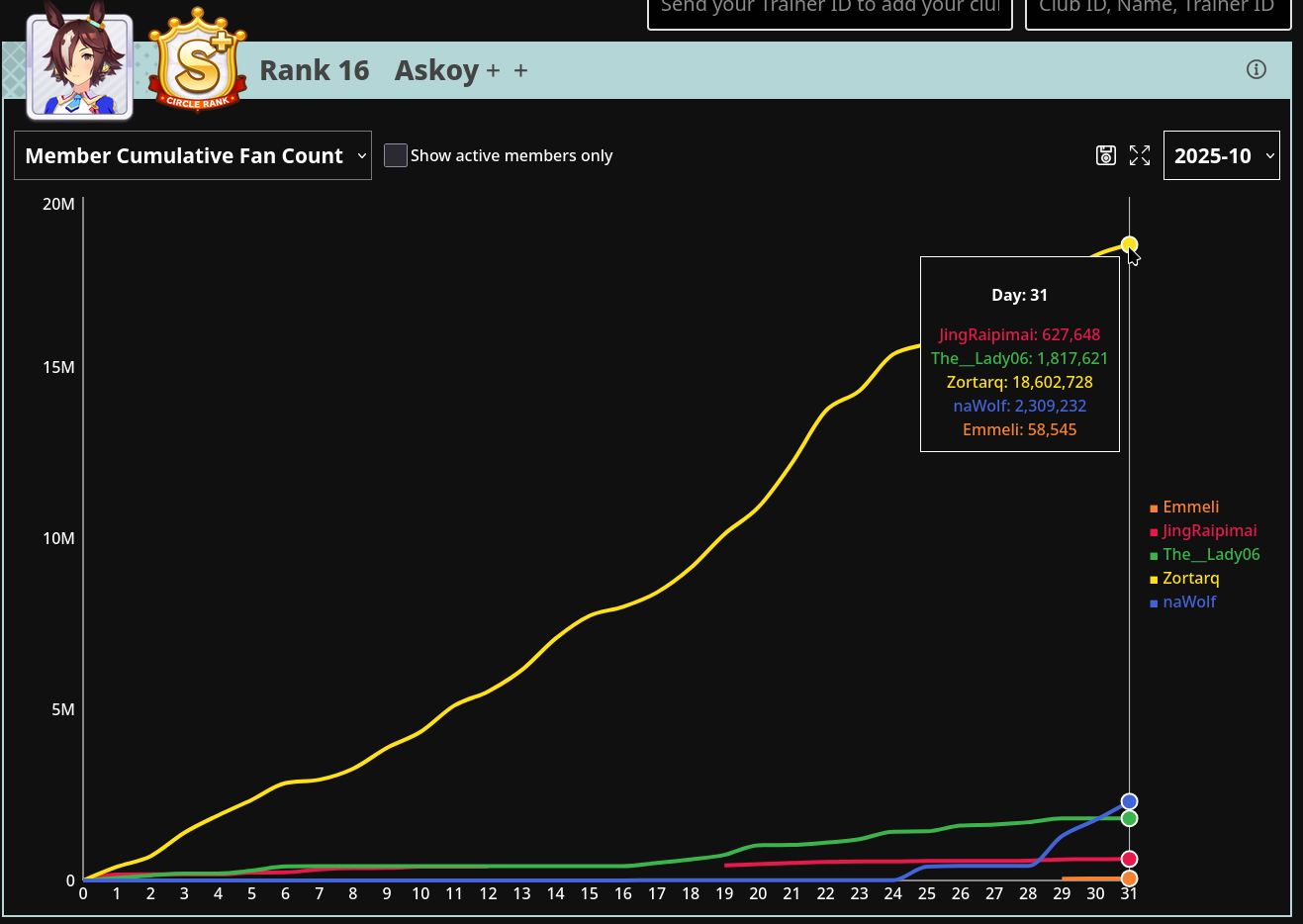This screenshot has height=924, width=1303.
Task: Click the day 19 x-axis label
Action: 724,893
